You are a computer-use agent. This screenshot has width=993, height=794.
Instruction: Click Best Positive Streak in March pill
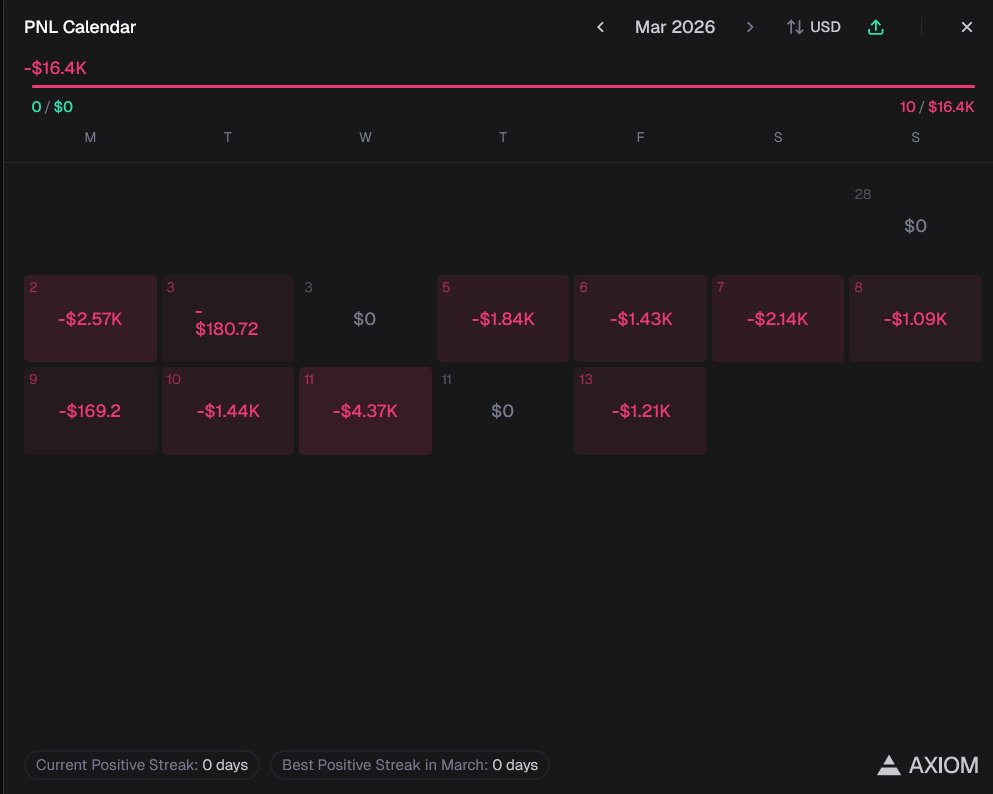point(410,765)
